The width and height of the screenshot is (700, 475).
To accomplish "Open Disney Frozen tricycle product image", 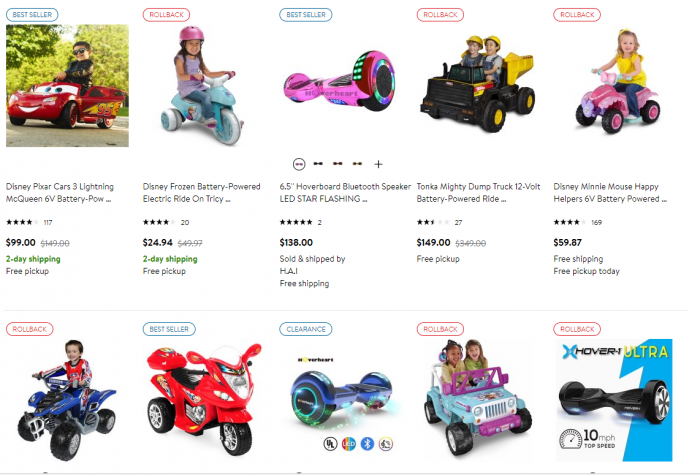I will (204, 86).
